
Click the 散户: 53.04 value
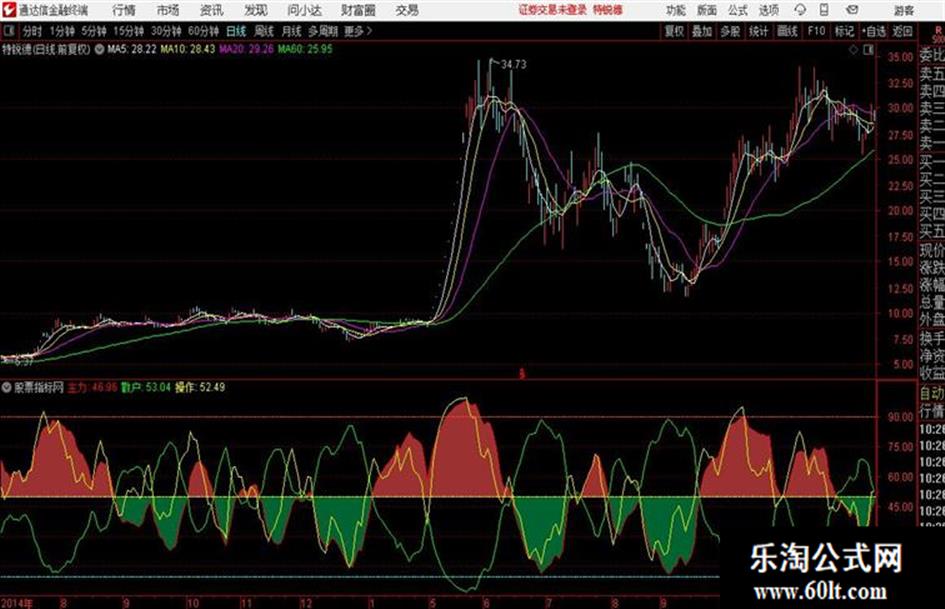pyautogui.click(x=146, y=387)
